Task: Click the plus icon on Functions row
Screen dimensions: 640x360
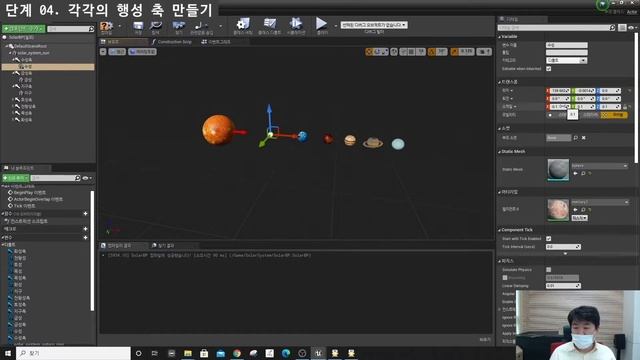Action: (85, 213)
